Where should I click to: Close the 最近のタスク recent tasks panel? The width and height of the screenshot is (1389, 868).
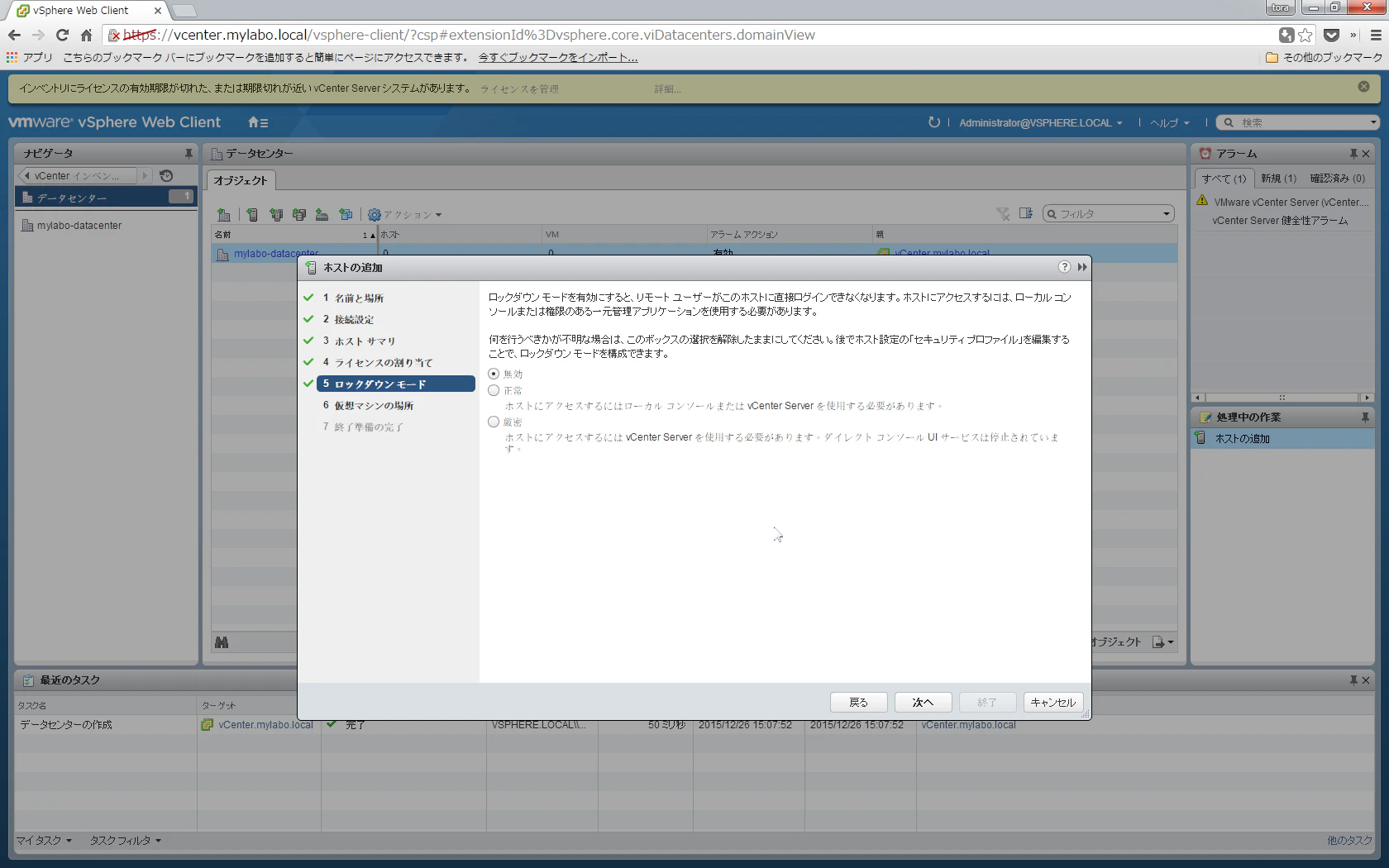point(1366,680)
